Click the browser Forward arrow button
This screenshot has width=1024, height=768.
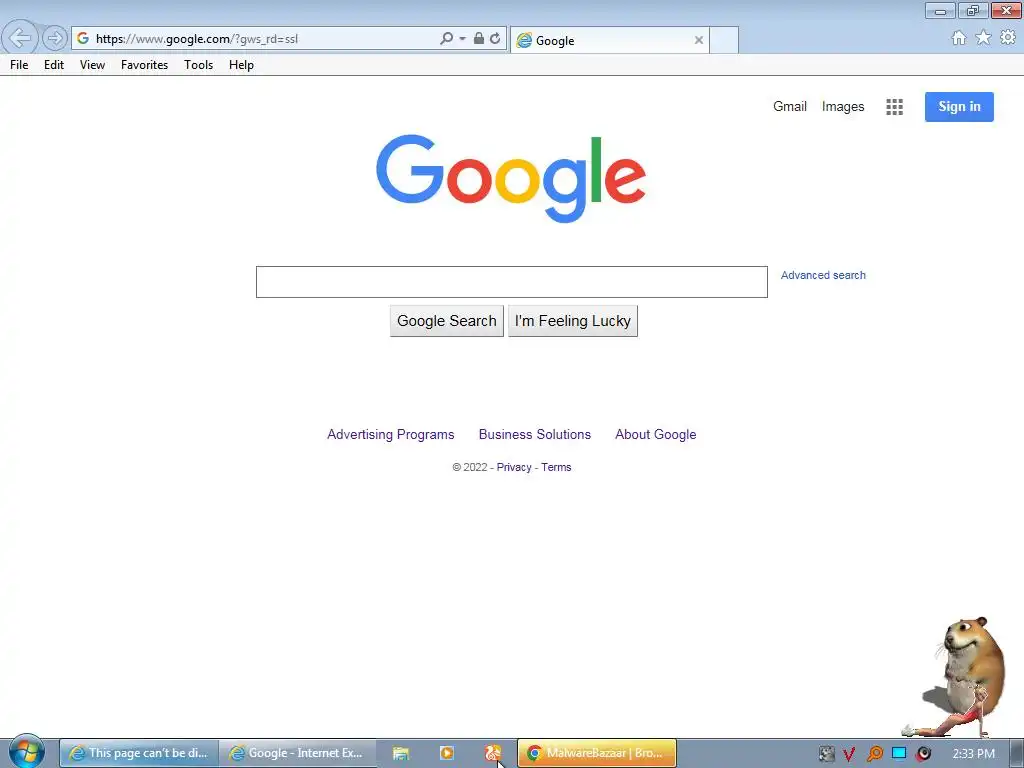pos(55,39)
